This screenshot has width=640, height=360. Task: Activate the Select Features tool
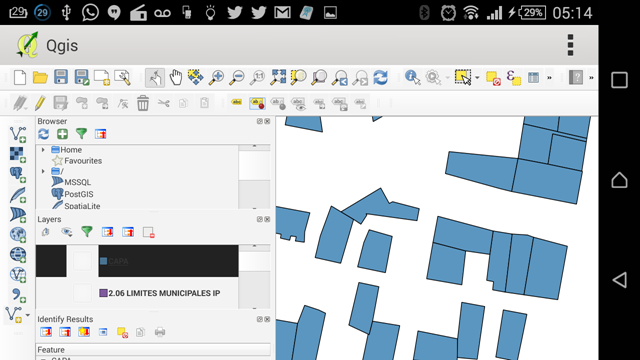(463, 78)
